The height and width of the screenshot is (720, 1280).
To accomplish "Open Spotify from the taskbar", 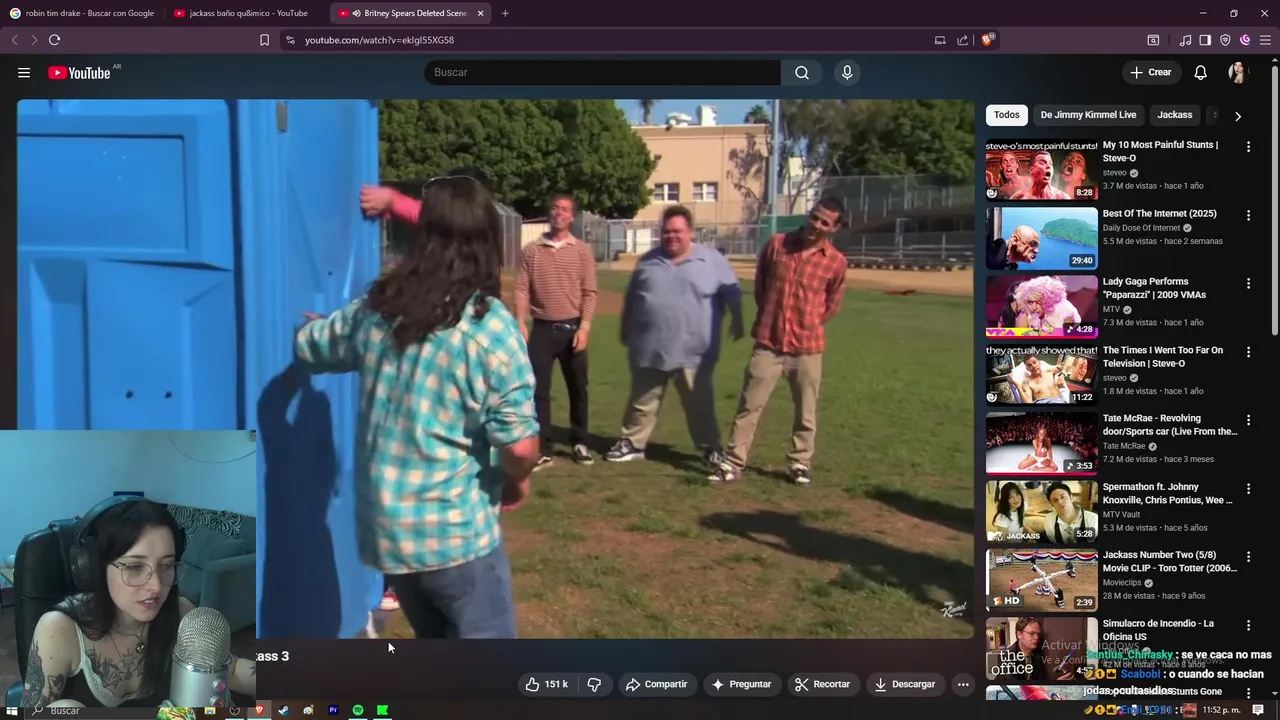I will pyautogui.click(x=358, y=710).
